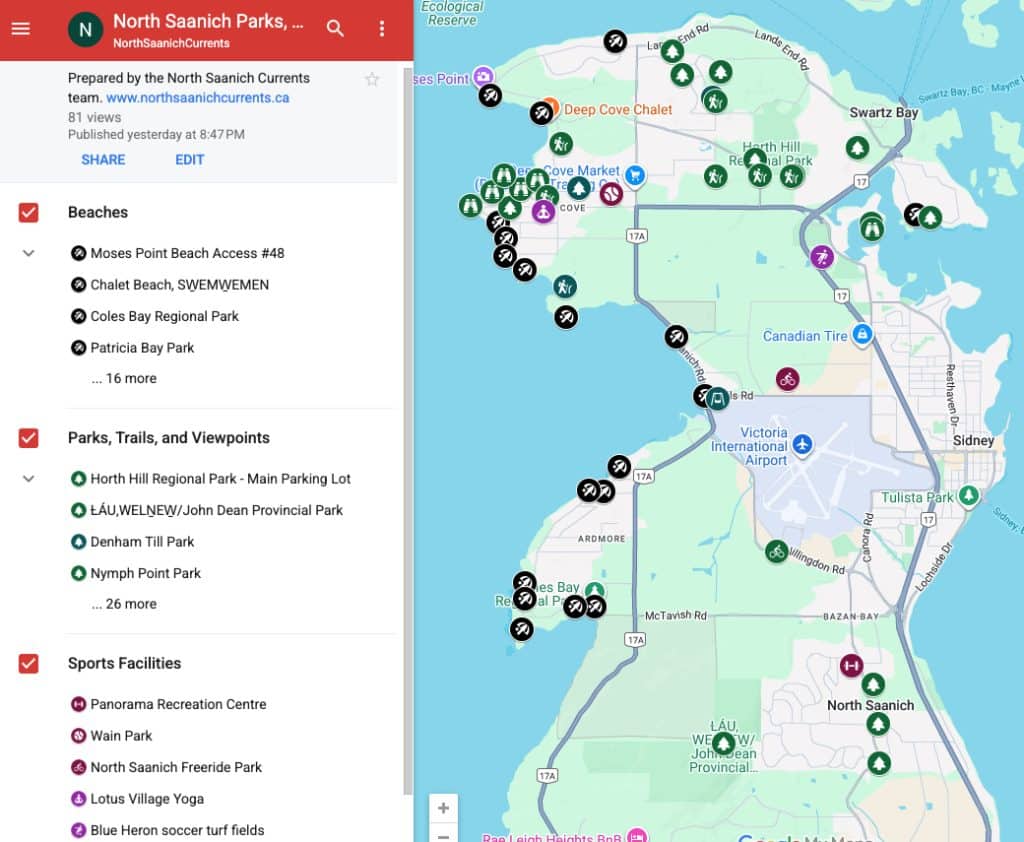Click the SHARE button
This screenshot has height=842, width=1024.
pyautogui.click(x=103, y=160)
